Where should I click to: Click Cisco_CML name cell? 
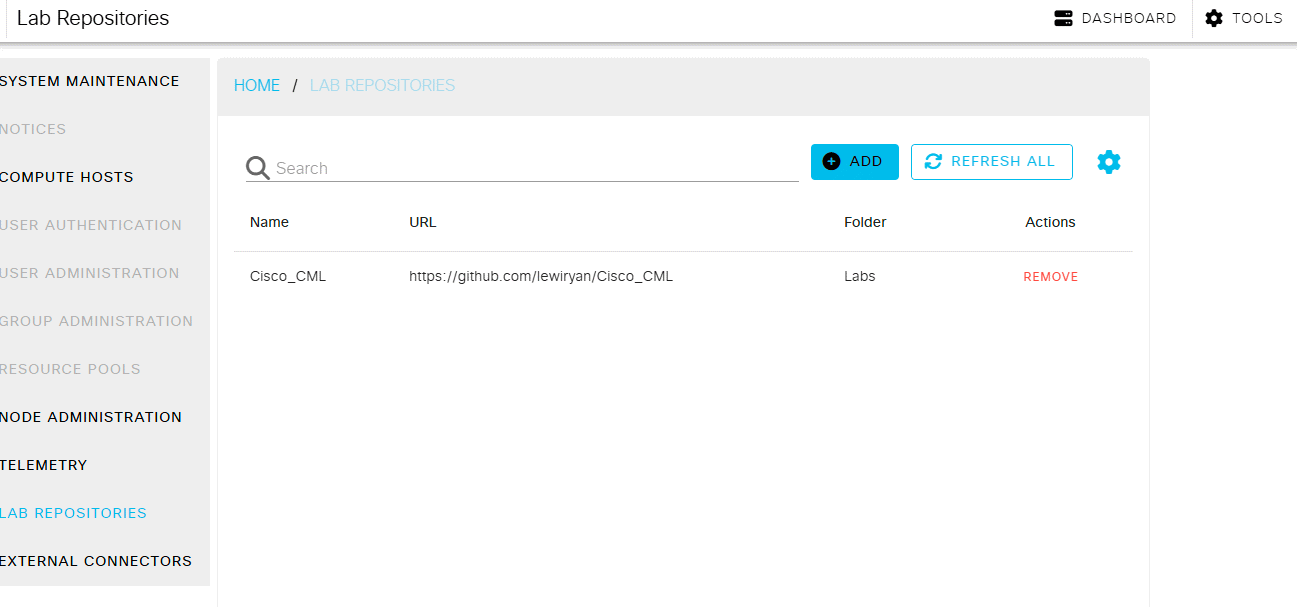click(x=288, y=277)
